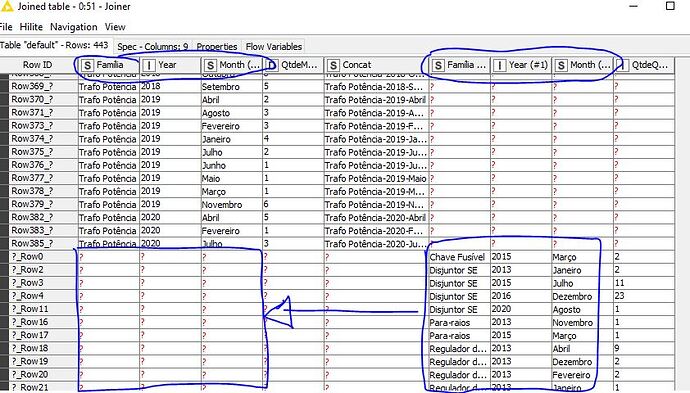The image size is (690, 393).
Task: Click the integer type icon of Year column
Action: coord(149,65)
